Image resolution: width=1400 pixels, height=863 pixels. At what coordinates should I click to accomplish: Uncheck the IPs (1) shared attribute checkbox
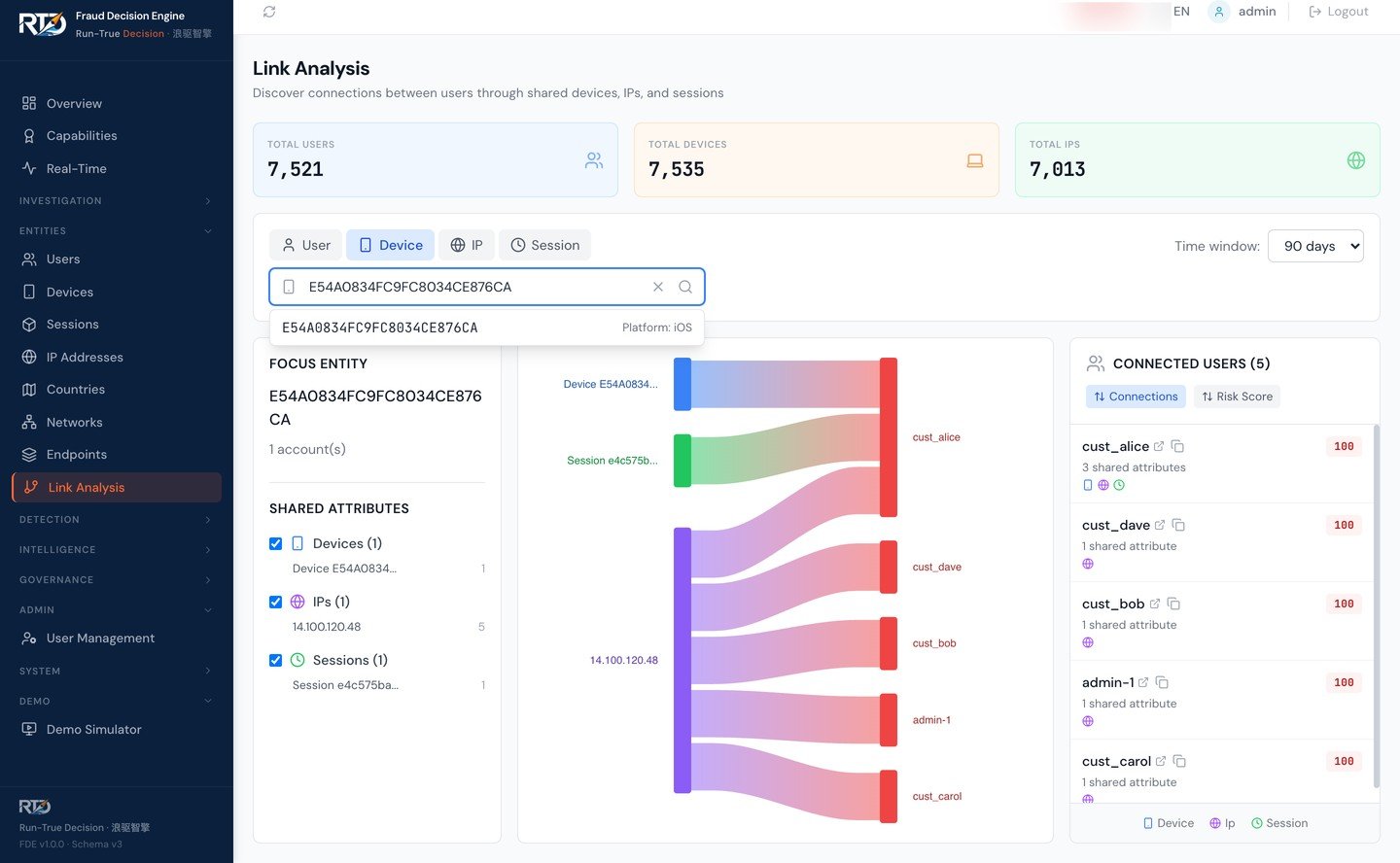(x=275, y=602)
